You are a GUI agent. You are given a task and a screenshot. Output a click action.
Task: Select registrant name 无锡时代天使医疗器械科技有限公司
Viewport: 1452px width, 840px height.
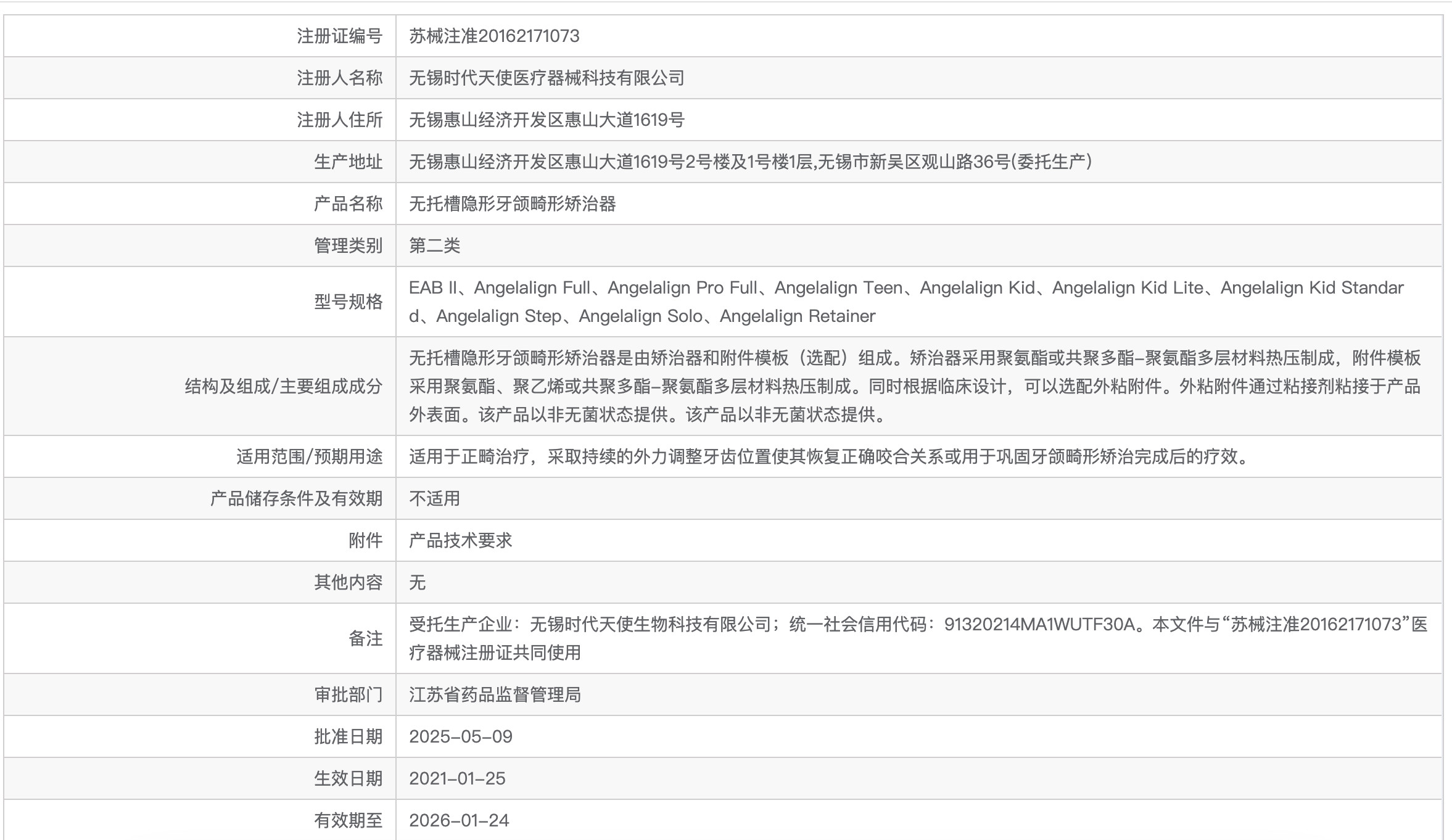547,78
